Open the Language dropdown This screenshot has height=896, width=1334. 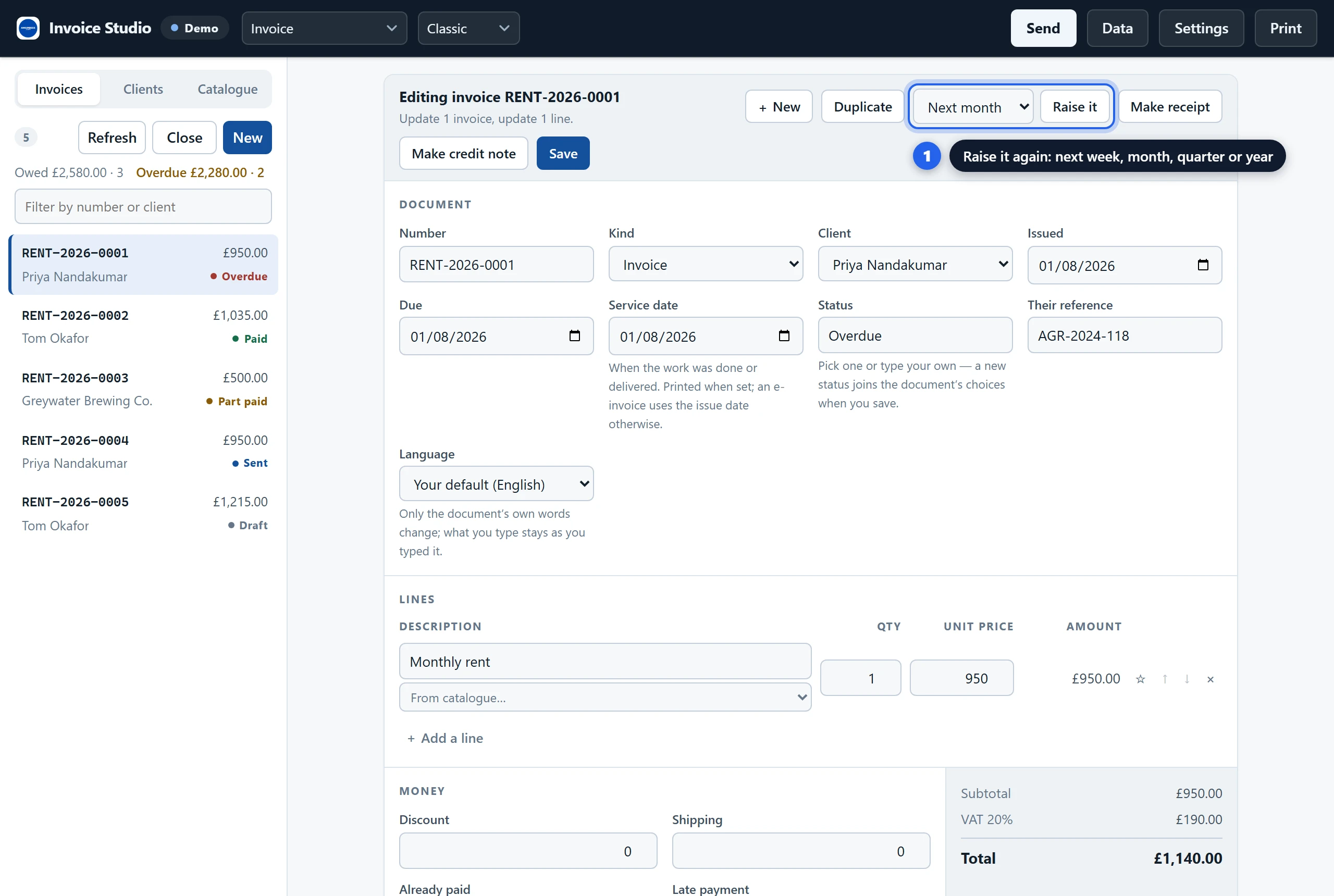pos(496,484)
